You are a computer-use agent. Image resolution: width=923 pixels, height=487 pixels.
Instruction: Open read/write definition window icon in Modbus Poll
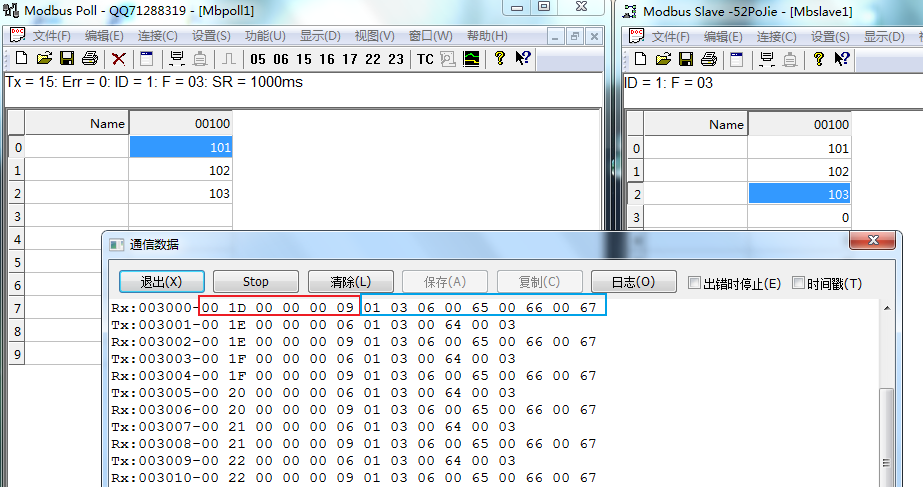point(147,58)
